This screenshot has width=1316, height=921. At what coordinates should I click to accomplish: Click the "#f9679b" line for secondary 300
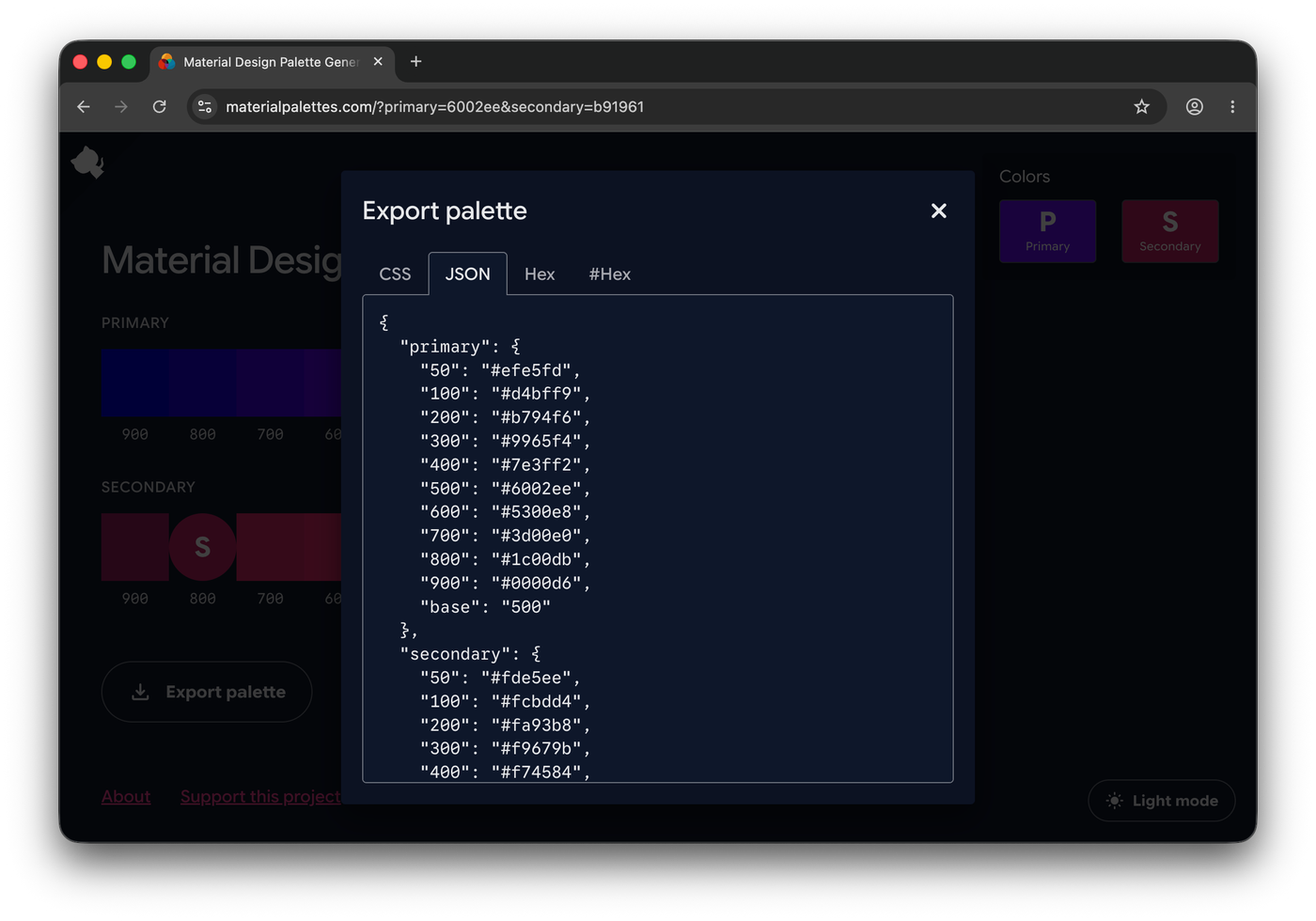pyautogui.click(x=505, y=749)
